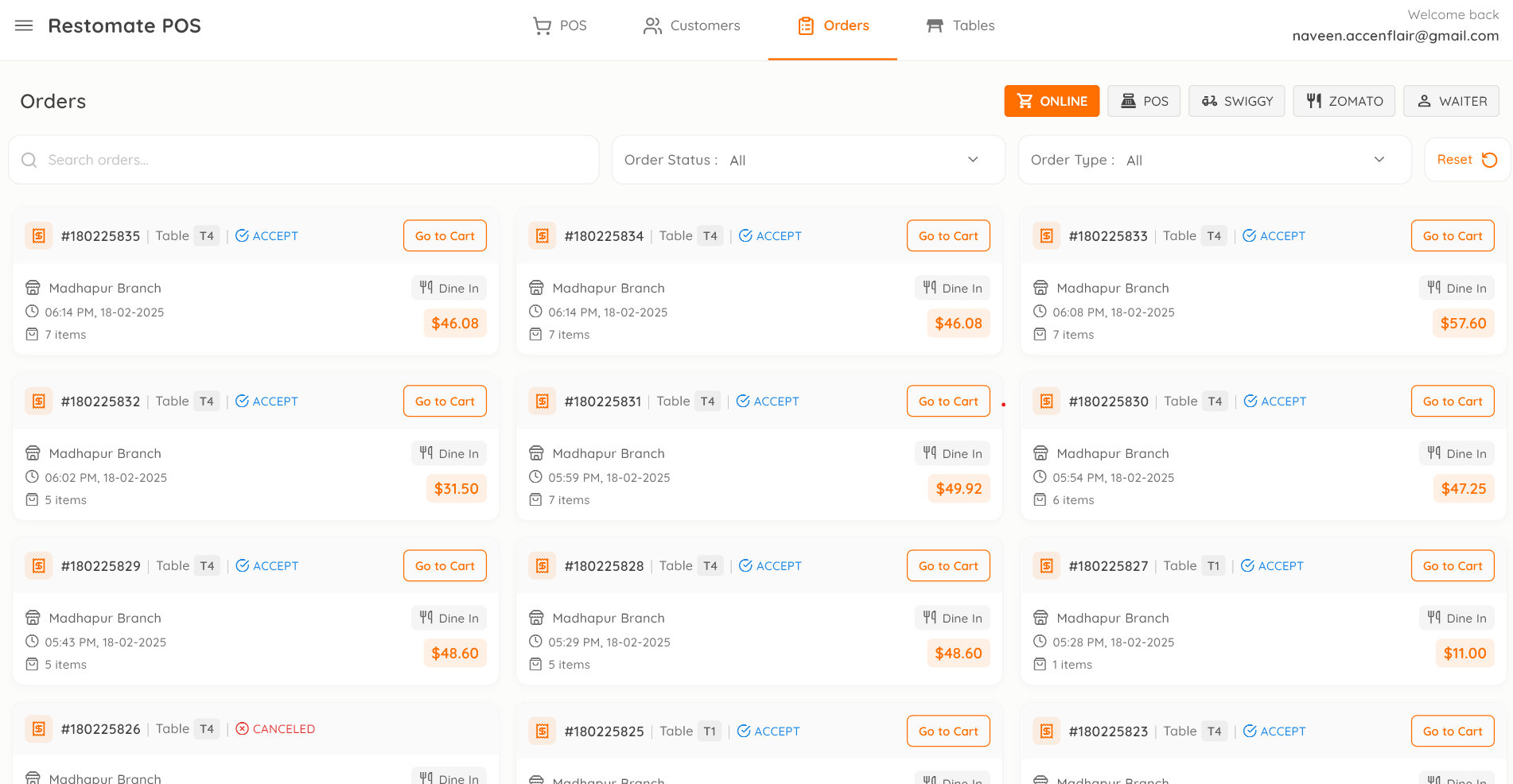Click the $49.92 total of order #180225831

[959, 489]
